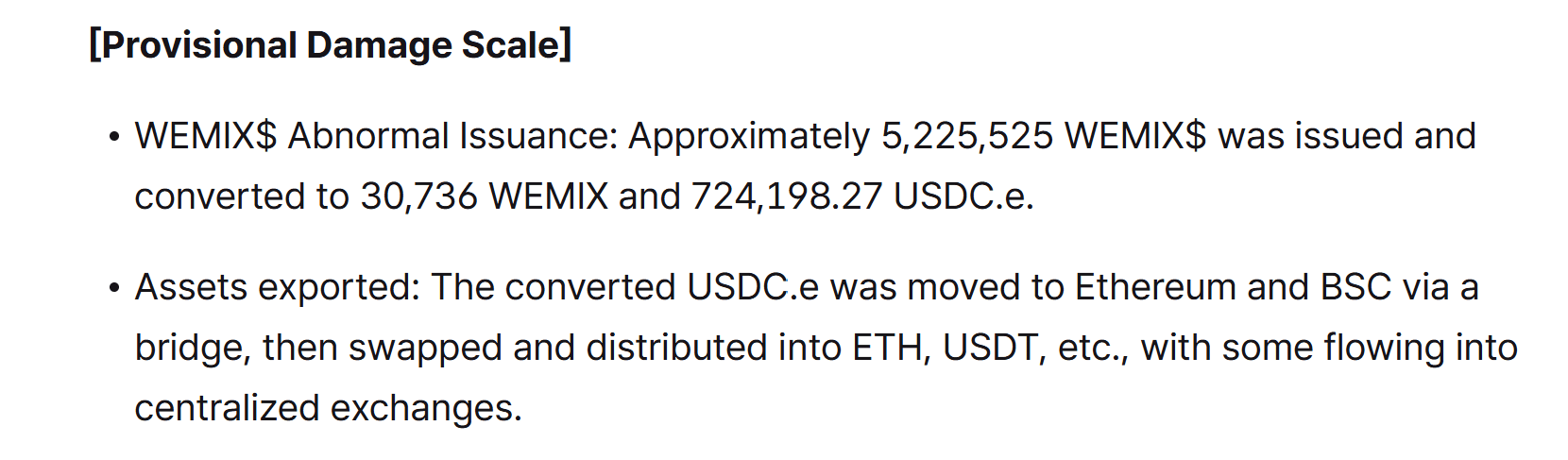The image size is (1568, 460).
Task: Click the second bullet point marker
Action: click(x=114, y=288)
